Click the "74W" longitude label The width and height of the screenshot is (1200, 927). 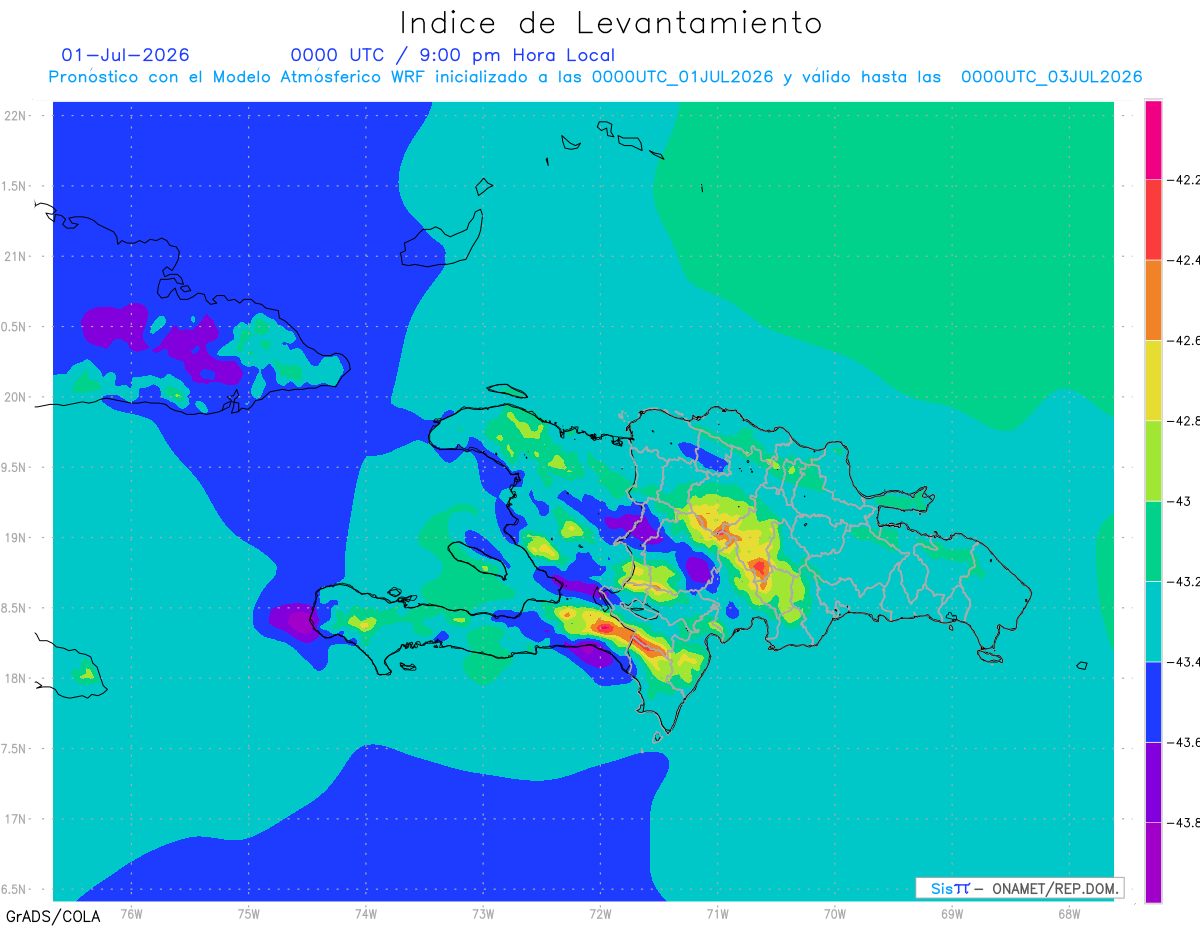[366, 914]
